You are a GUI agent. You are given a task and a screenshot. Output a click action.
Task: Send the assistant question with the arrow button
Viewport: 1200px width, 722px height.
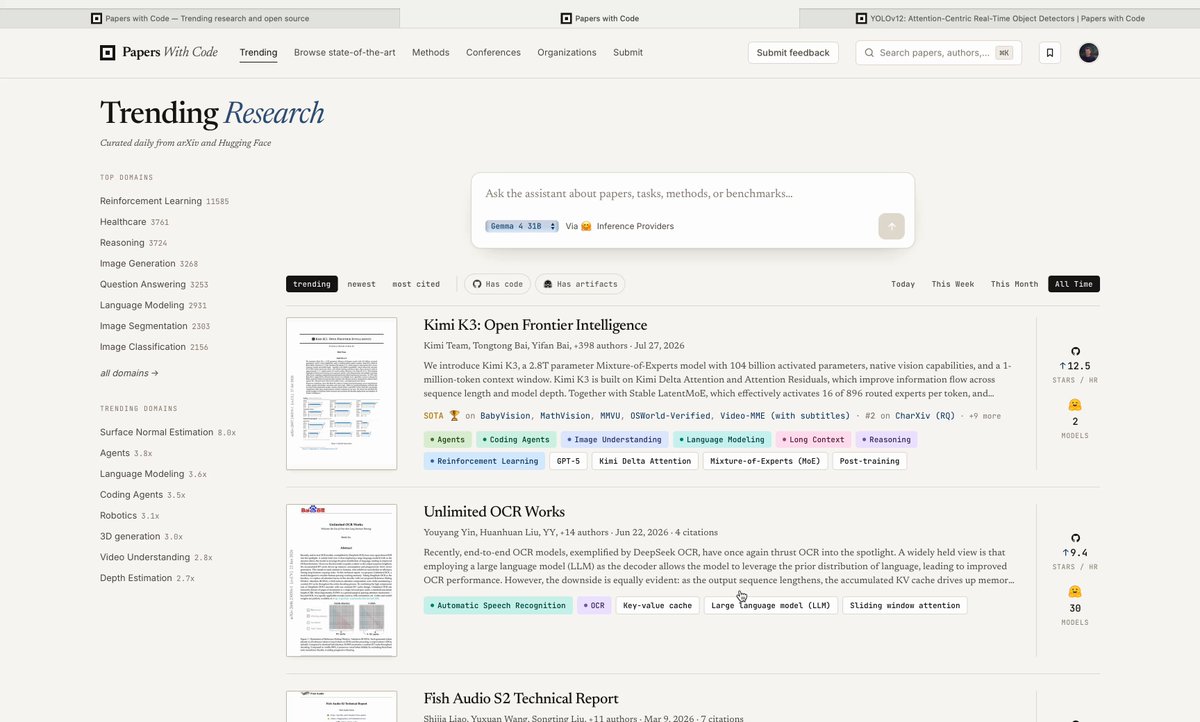point(892,226)
